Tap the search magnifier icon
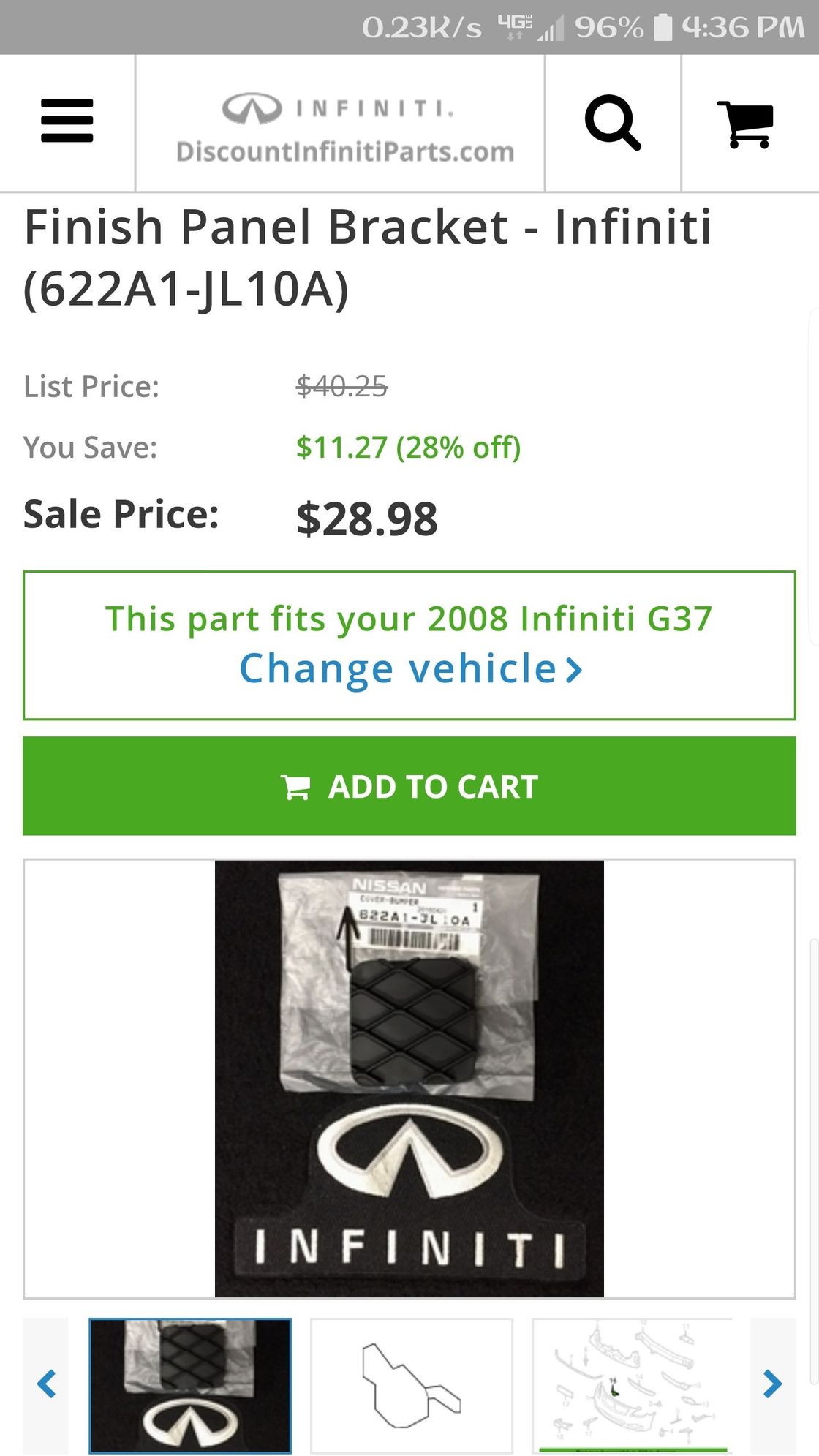Viewport: 819px width, 1456px height. click(x=613, y=122)
